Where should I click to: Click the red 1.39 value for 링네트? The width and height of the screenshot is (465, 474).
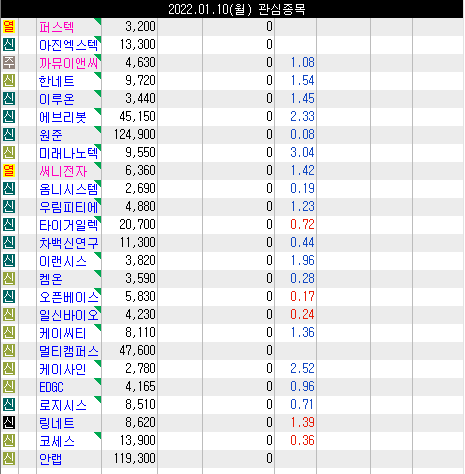point(302,423)
